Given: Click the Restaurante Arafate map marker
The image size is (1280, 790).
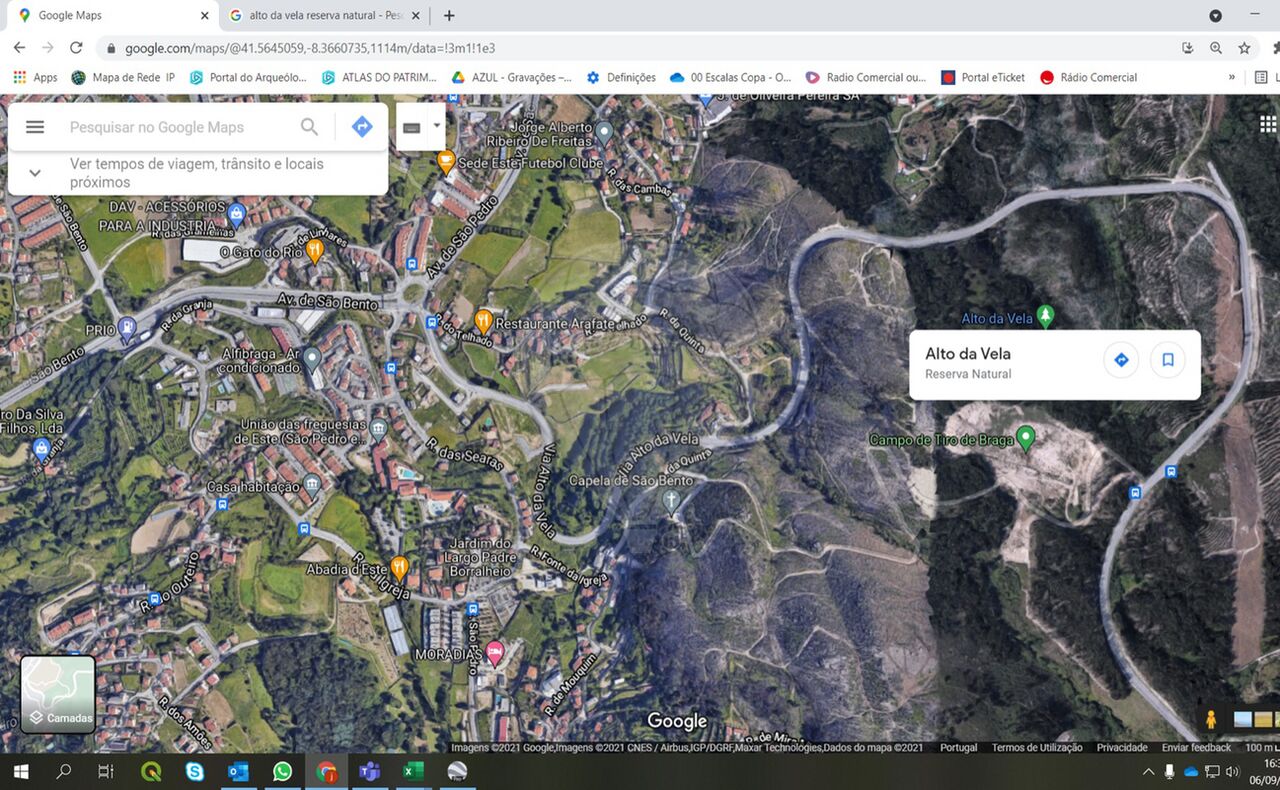Looking at the screenshot, I should click(483, 321).
